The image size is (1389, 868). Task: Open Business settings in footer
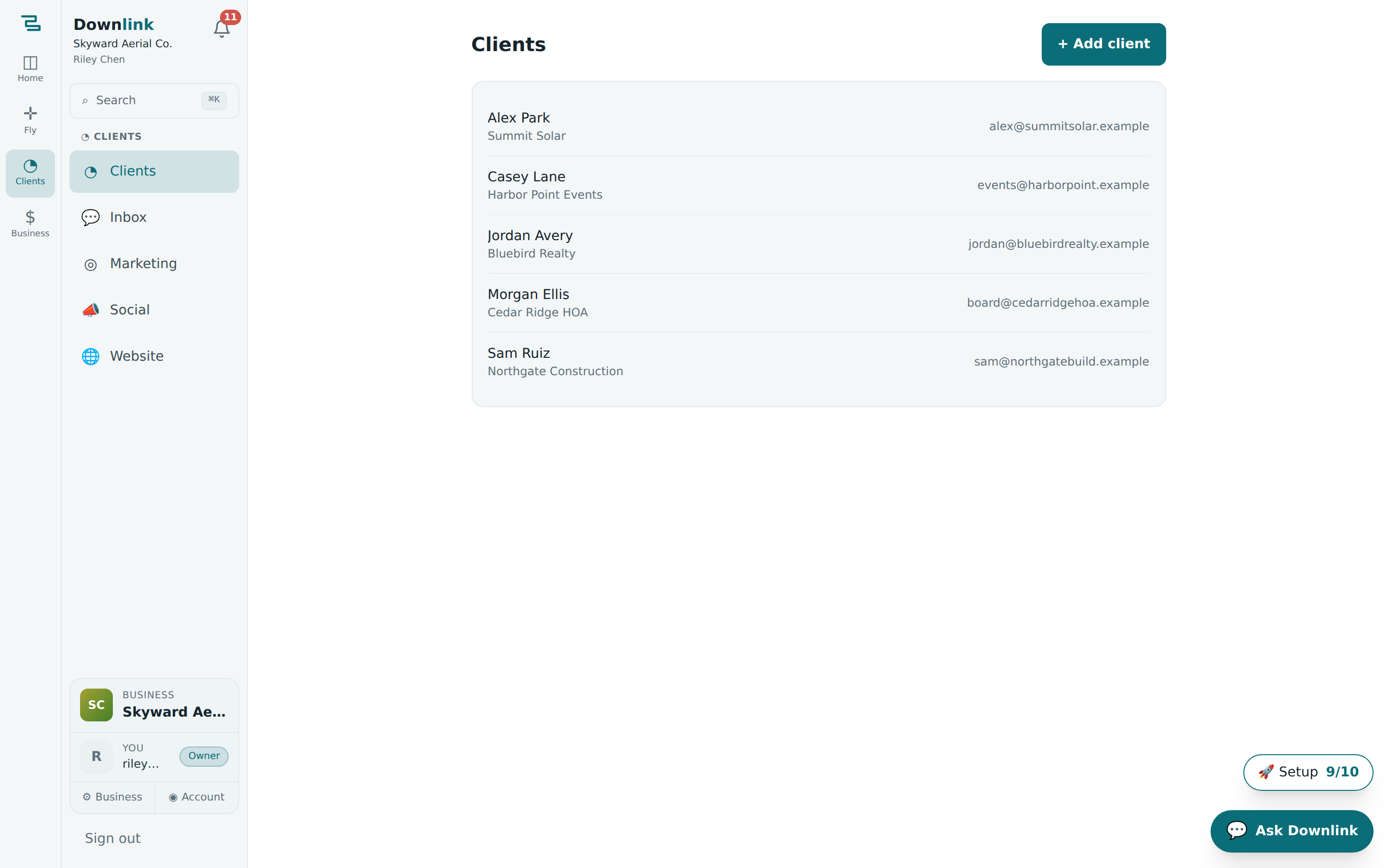point(112,798)
